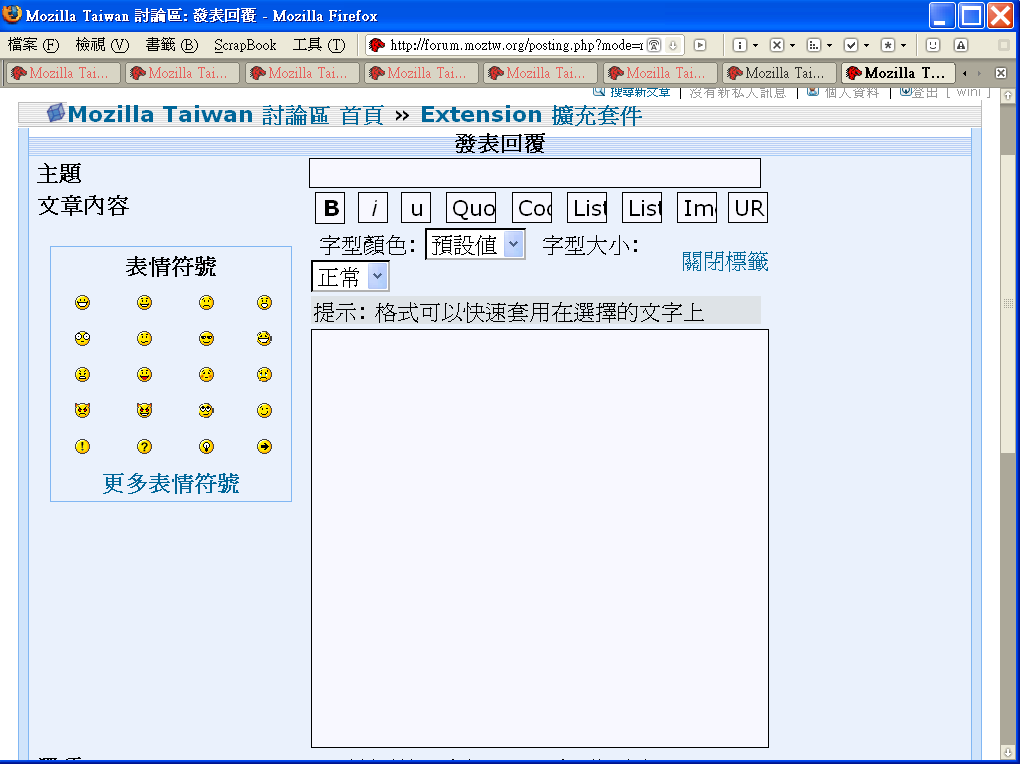Insert the winking smiley
Screen dimensions: 1020x764
point(264,410)
